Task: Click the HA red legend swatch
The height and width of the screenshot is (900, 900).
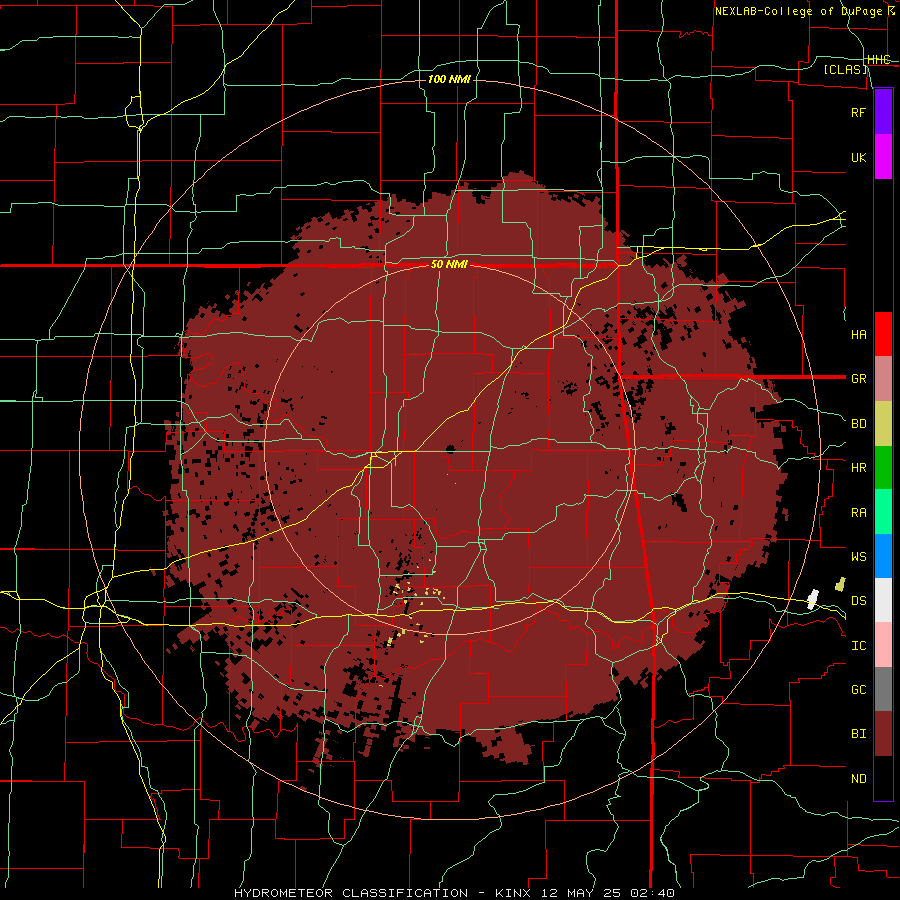Action: point(883,334)
